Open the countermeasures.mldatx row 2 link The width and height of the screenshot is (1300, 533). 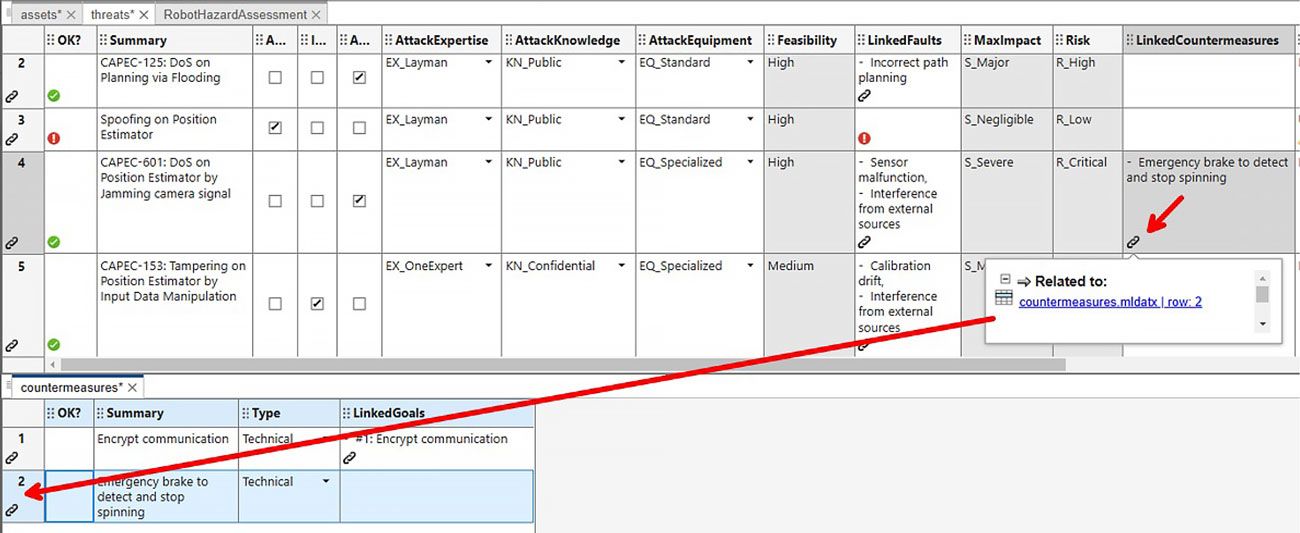point(1110,301)
